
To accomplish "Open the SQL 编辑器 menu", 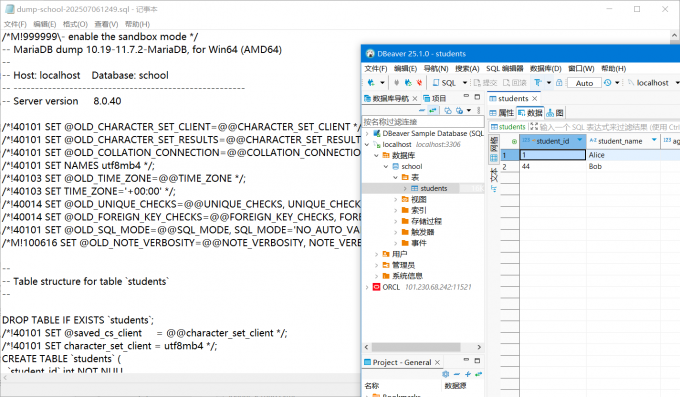I will [504, 69].
